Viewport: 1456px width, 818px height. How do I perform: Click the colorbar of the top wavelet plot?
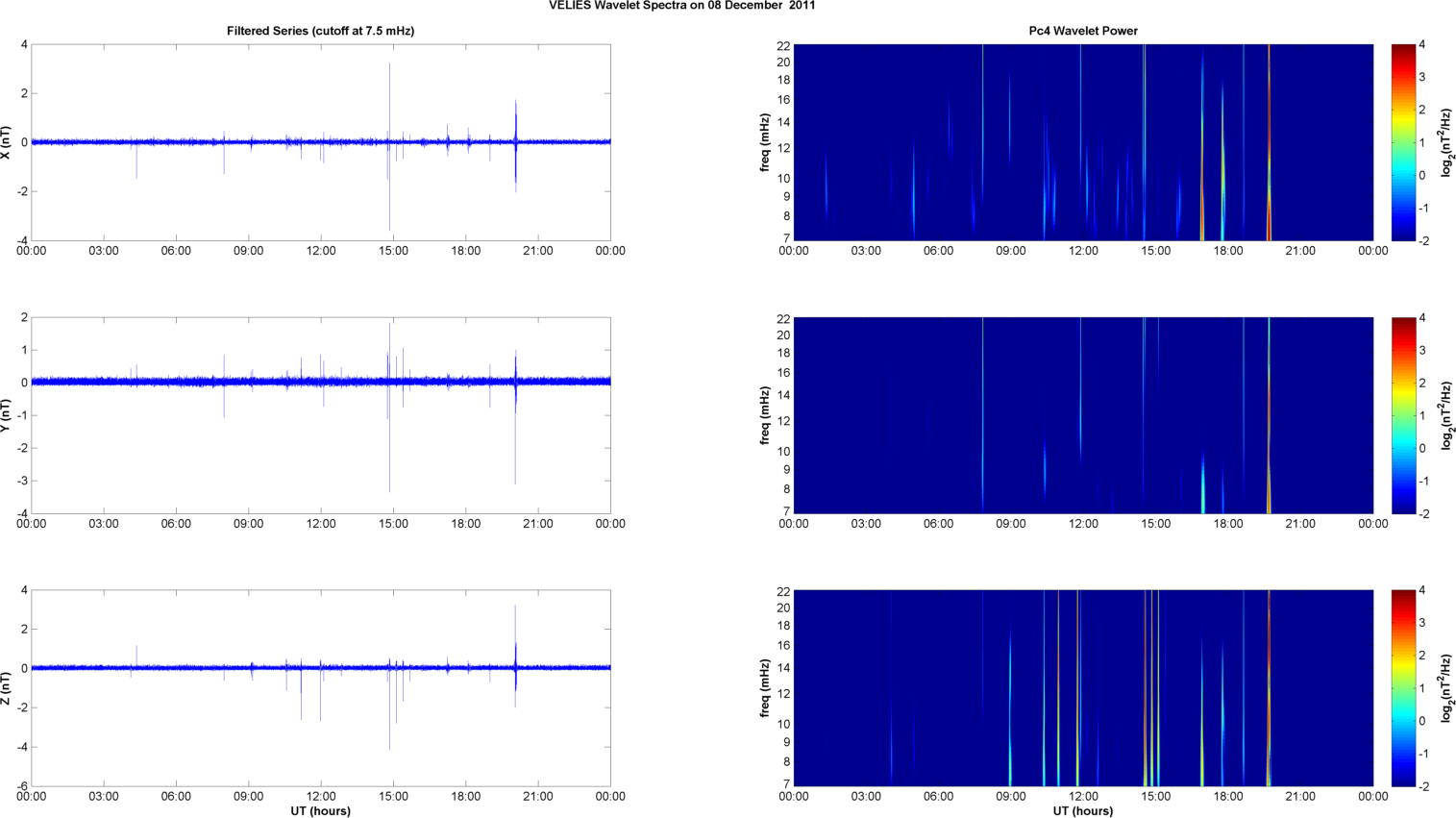1403,142
